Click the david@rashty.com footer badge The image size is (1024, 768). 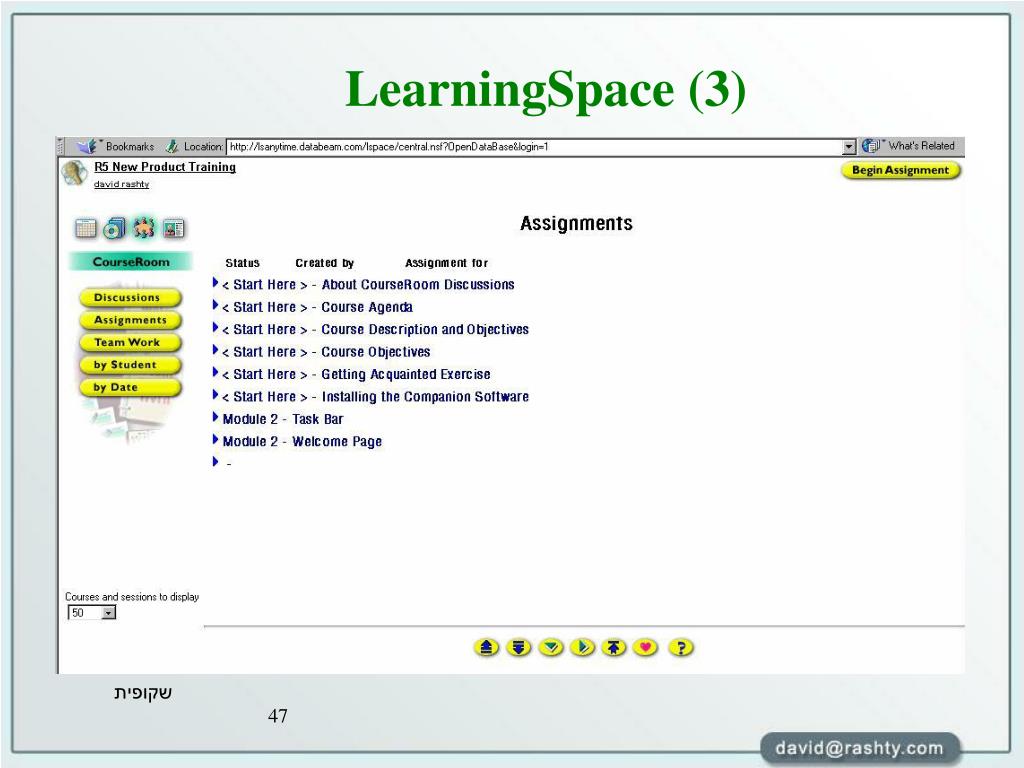(860, 748)
